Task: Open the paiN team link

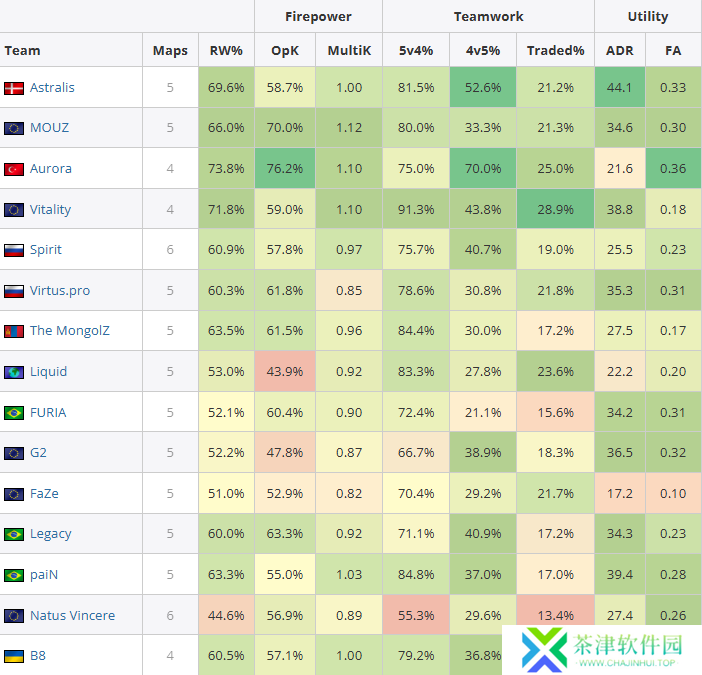Action: (46, 575)
